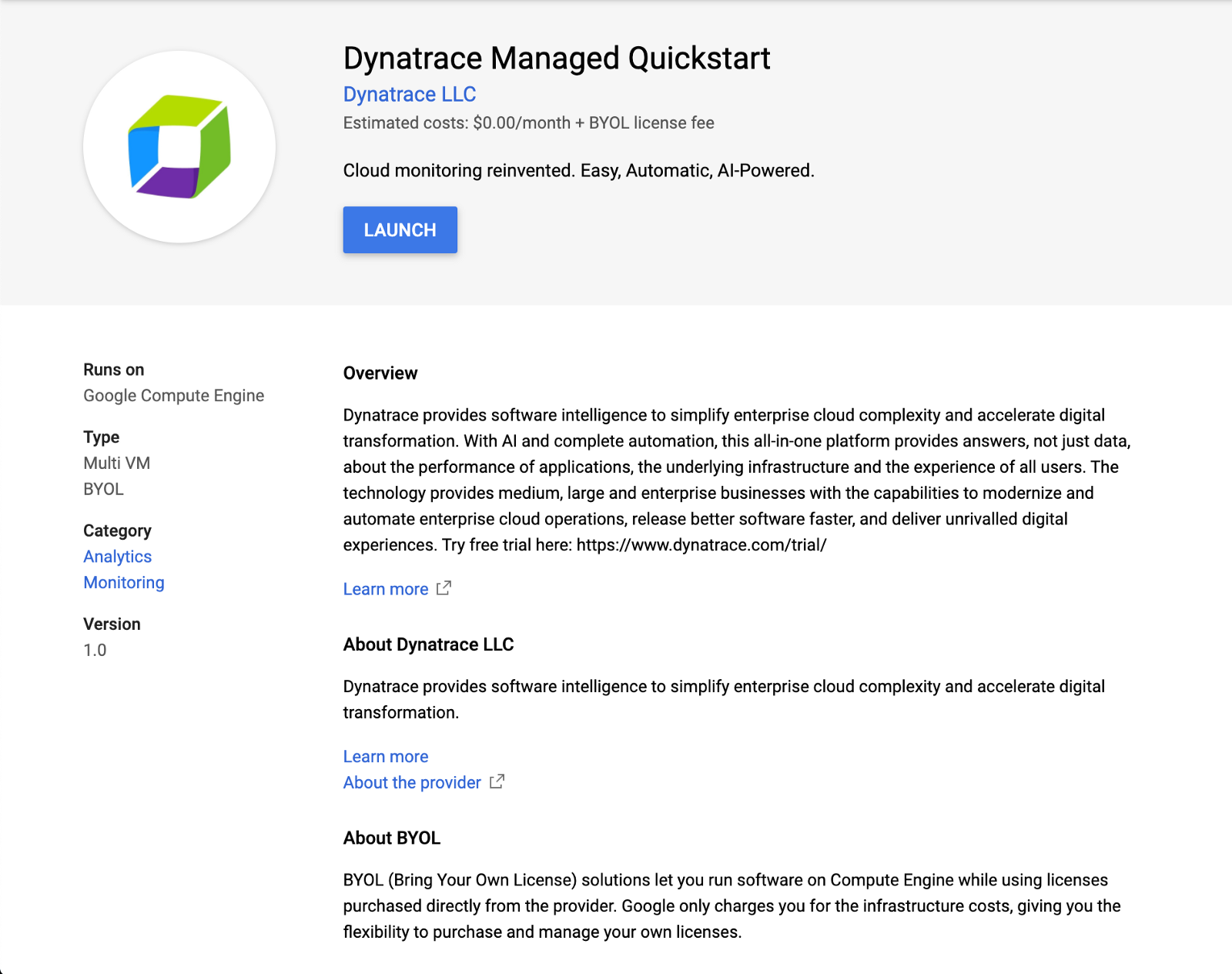Click Learn more under Overview

pyautogui.click(x=386, y=589)
